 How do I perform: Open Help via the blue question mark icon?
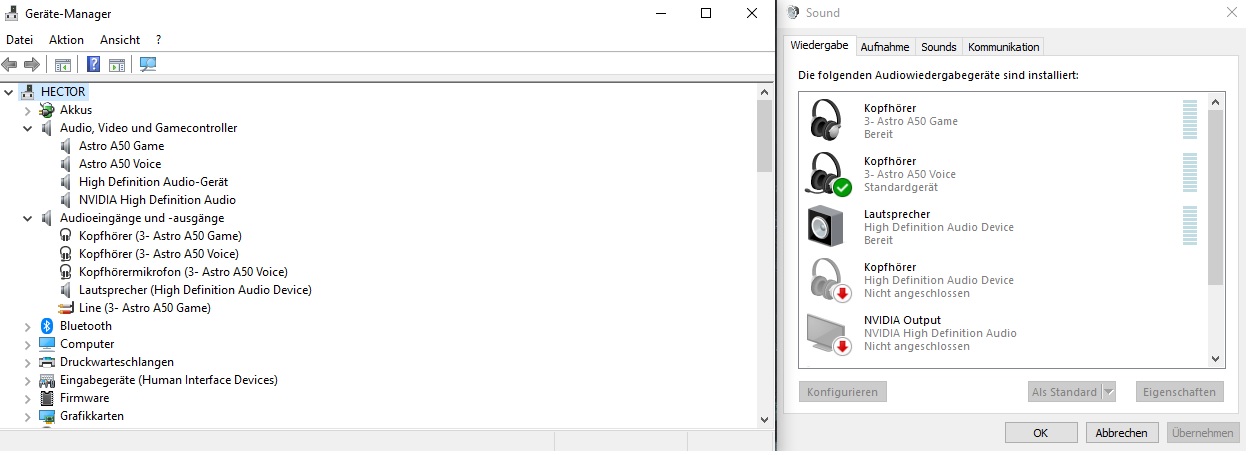pos(93,65)
